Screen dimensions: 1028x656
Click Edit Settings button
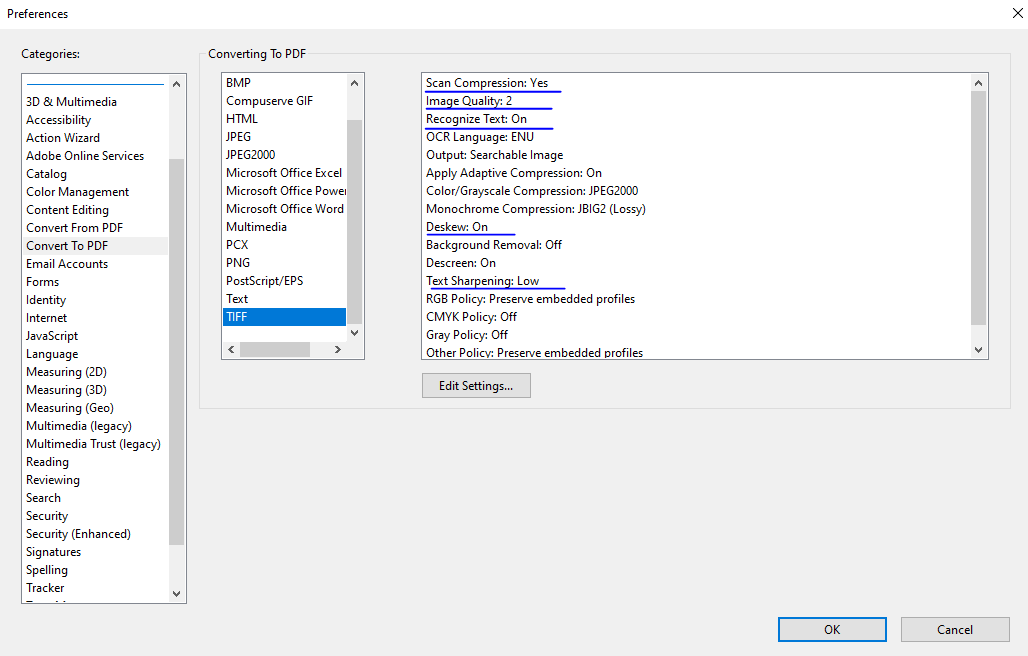tap(476, 386)
